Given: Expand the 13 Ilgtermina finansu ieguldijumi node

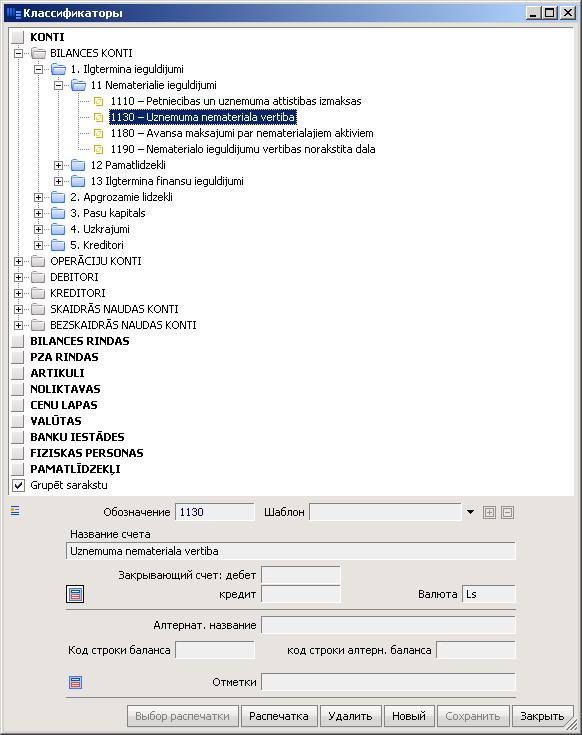Looking at the screenshot, I should tap(58, 181).
